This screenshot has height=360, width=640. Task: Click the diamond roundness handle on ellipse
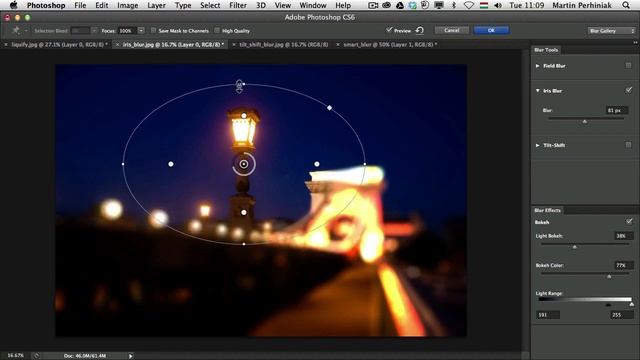tap(329, 108)
